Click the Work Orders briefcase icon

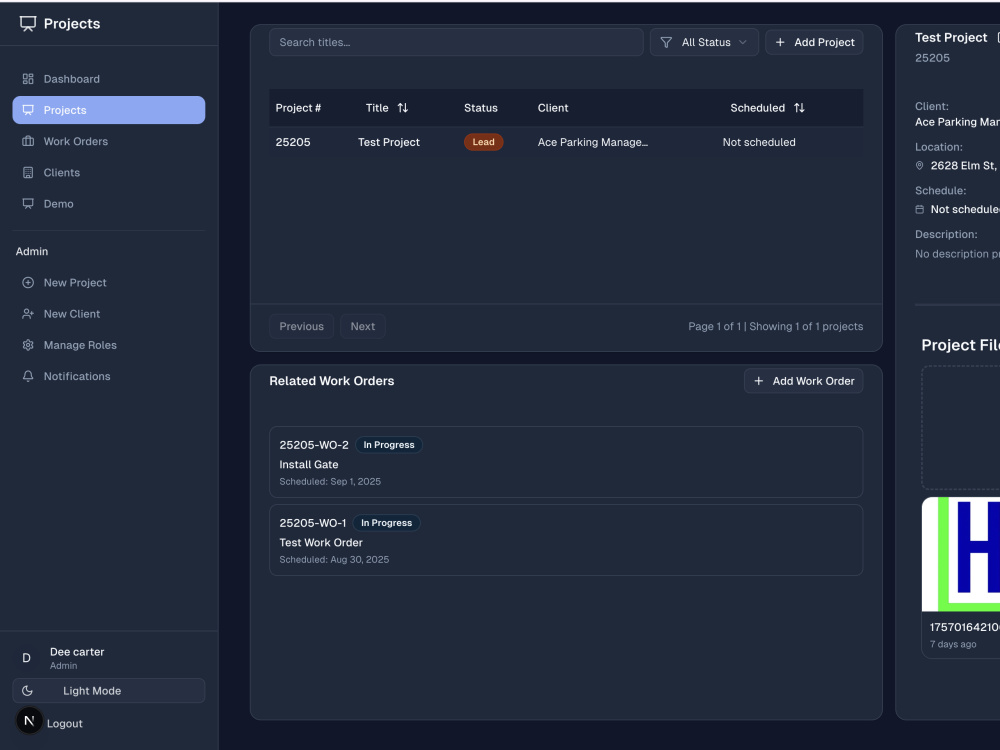coord(28,142)
